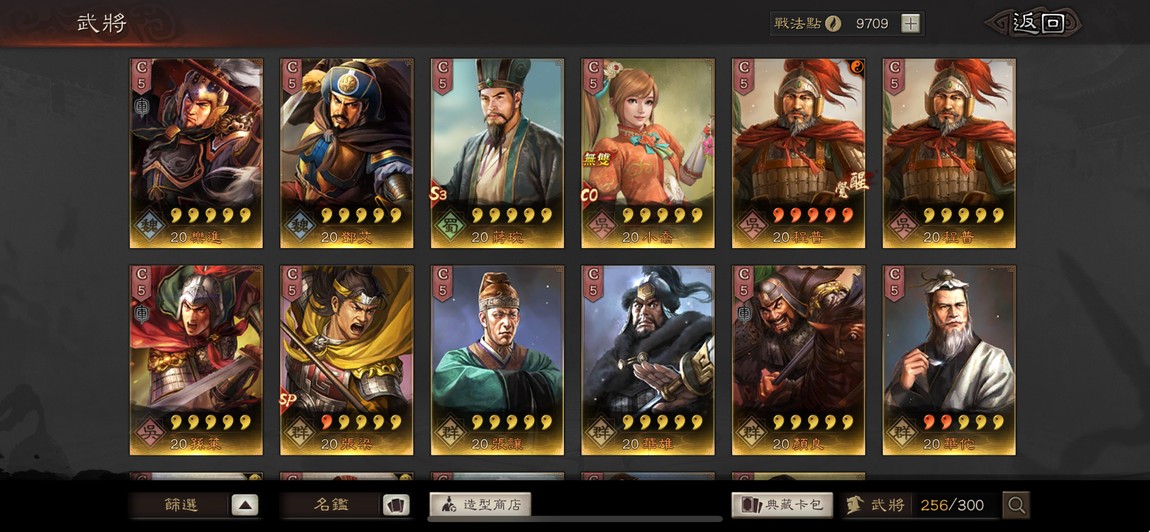Viewport: 1150px width, 532px height.
Task: Open the magnifier search icon
Action: click(x=1017, y=505)
